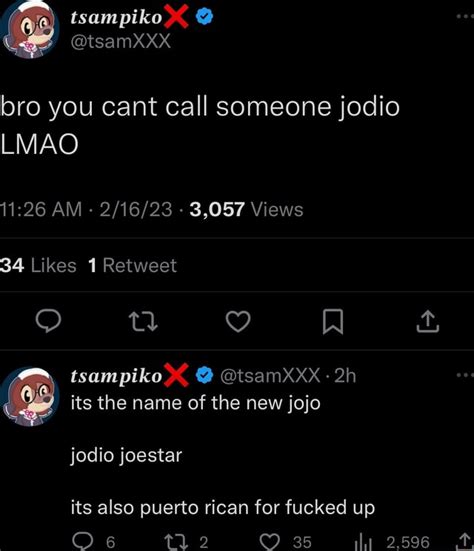Share the reply tweet
Screen dimensions: 474x551
[x=465, y=542]
